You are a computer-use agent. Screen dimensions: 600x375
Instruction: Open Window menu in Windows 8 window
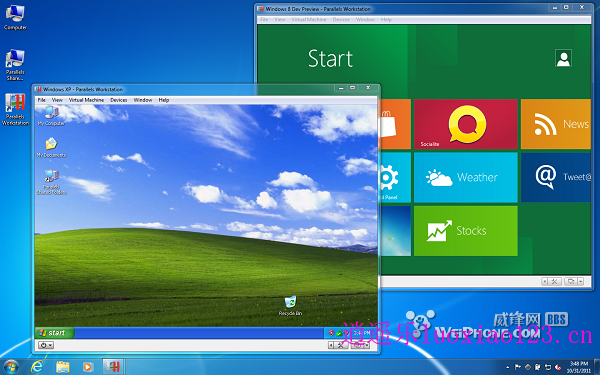coord(365,20)
